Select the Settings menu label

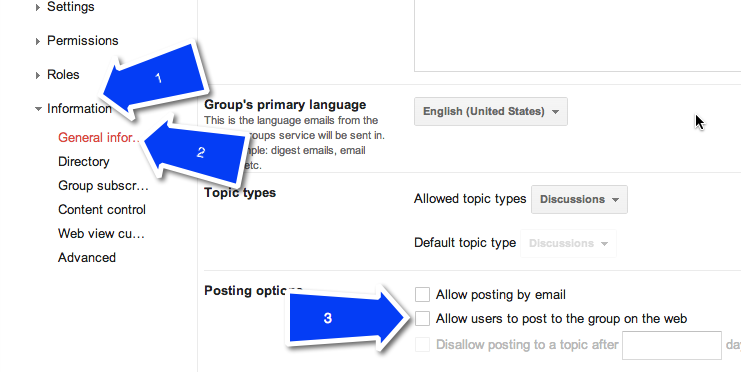tap(71, 7)
